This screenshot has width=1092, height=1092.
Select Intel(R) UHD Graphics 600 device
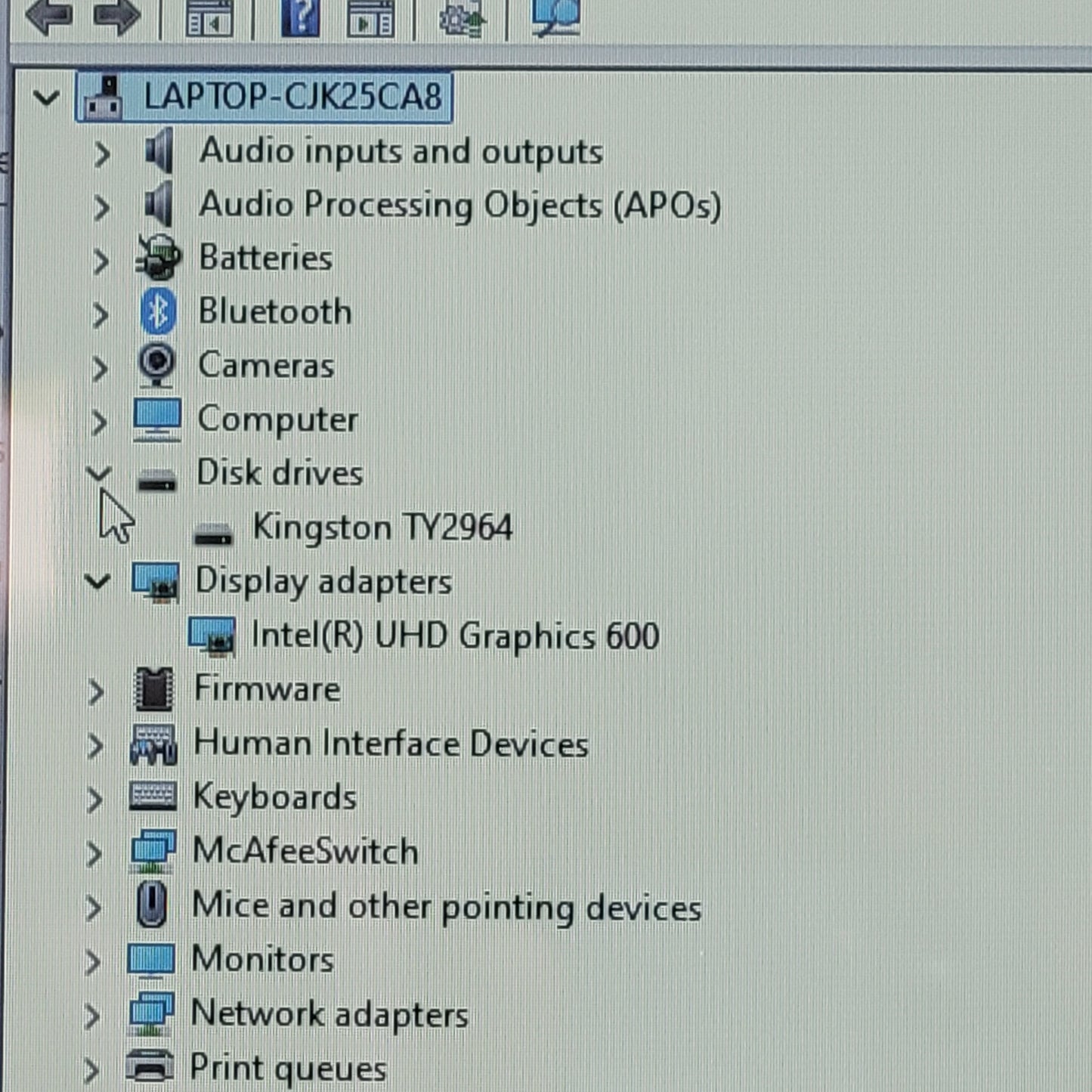point(454,636)
